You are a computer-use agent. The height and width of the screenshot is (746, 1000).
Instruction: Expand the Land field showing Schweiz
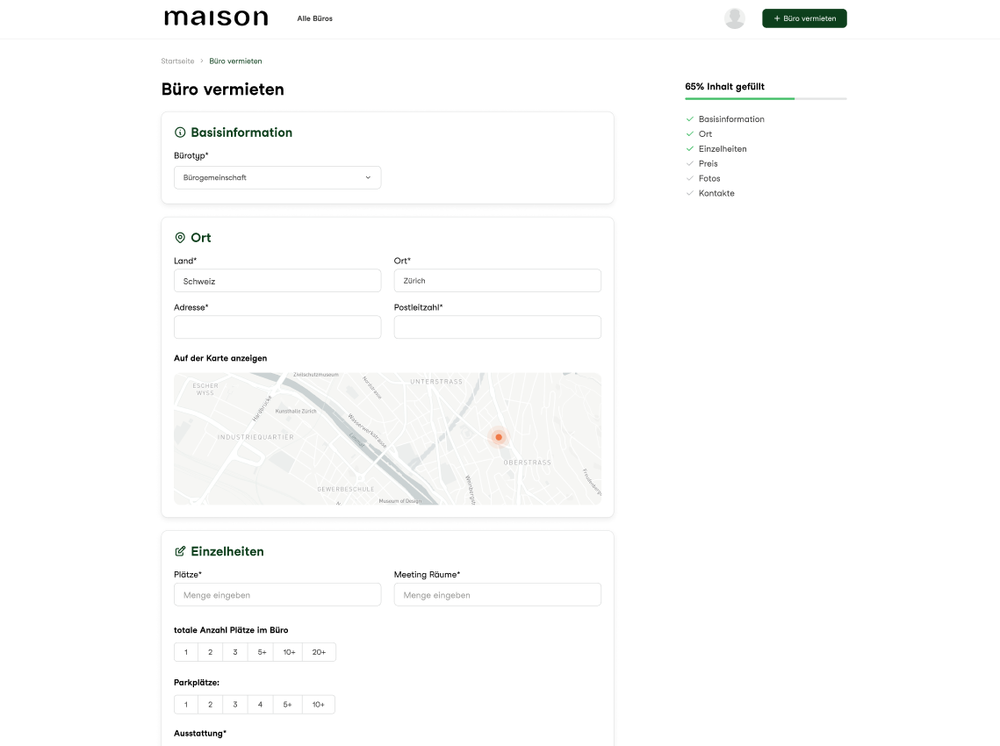point(277,281)
